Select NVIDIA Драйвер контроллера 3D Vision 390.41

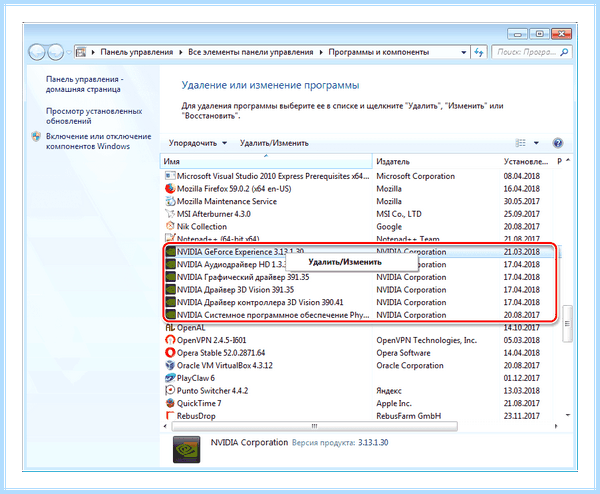360,302
